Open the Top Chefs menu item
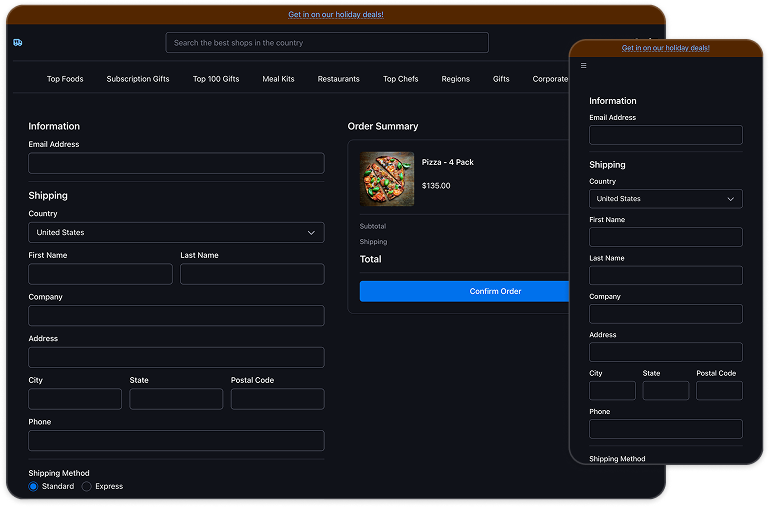770x507 pixels. pyautogui.click(x=401, y=79)
